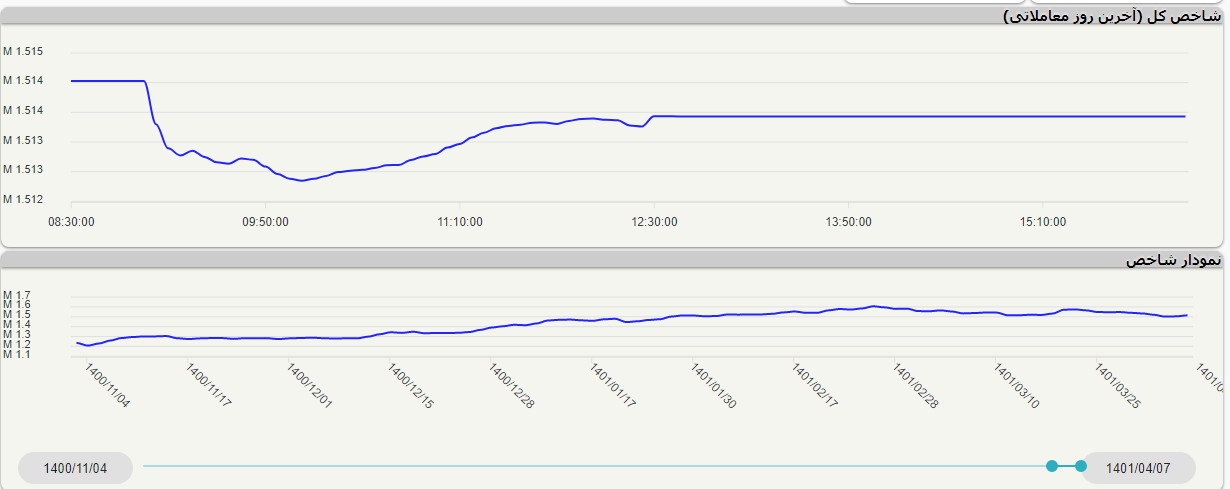Image resolution: width=1230 pixels, height=489 pixels.
Task: Click the left handle of the date range slider
Action: (1052, 466)
